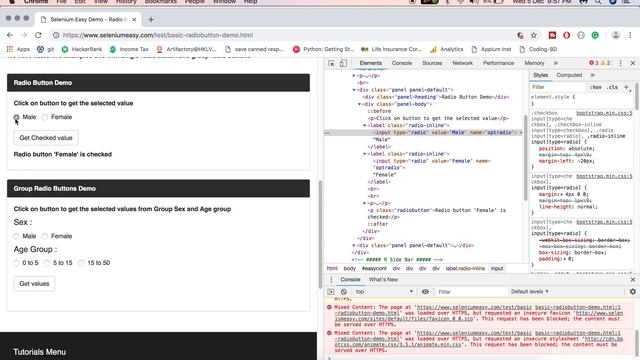Screen dimensions: 640x360
Task: Show more DevTools tabs
Action: click(x=556, y=63)
